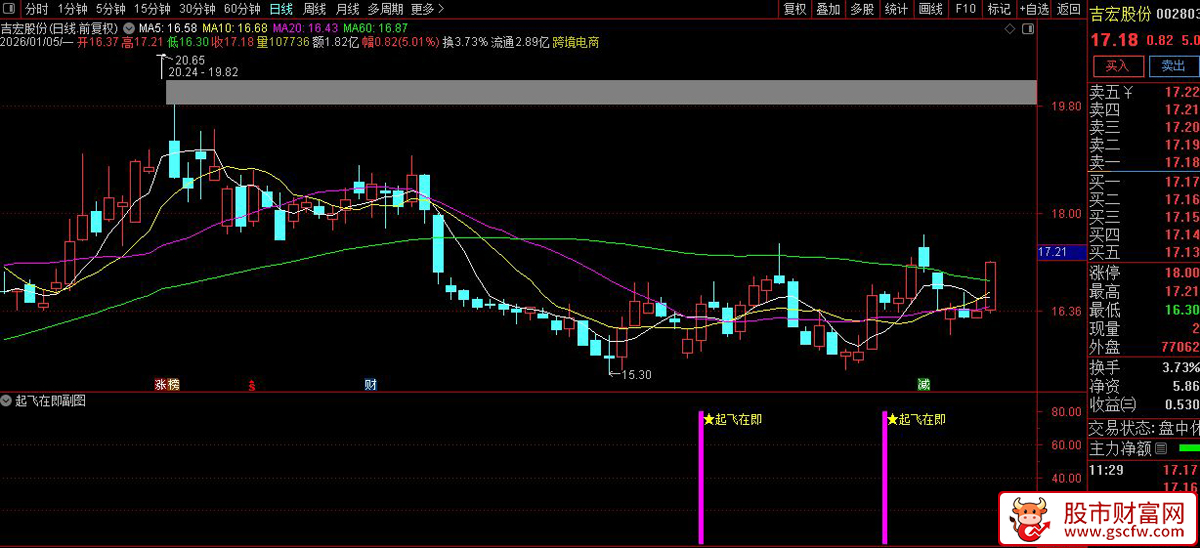Screen dimensions: 1200x548
Task: Click the grey 20.24 - 19.82 resistance band
Action: 601,92
